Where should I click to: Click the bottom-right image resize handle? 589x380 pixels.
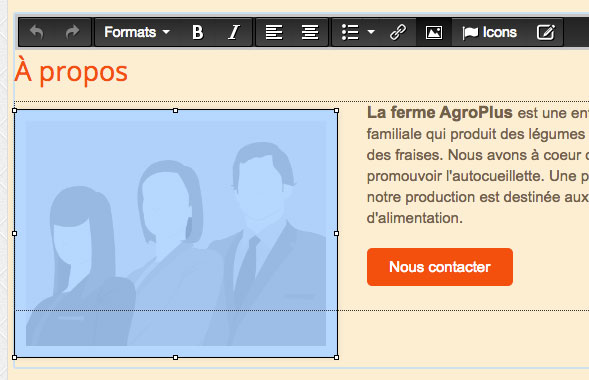(337, 357)
